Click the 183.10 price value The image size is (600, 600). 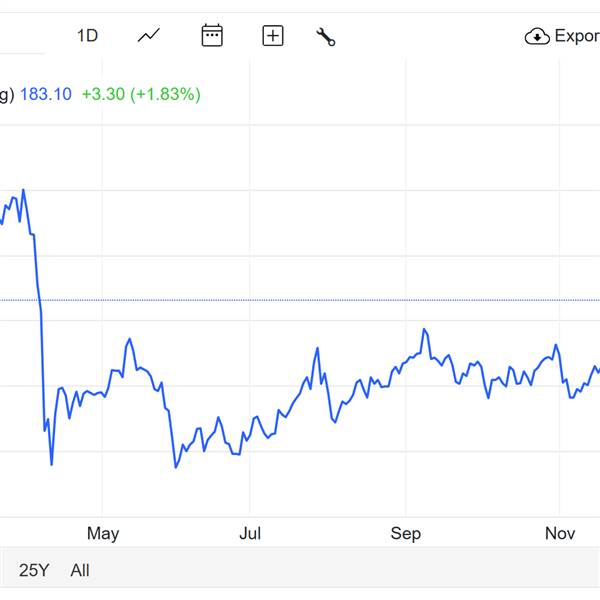pyautogui.click(x=46, y=94)
